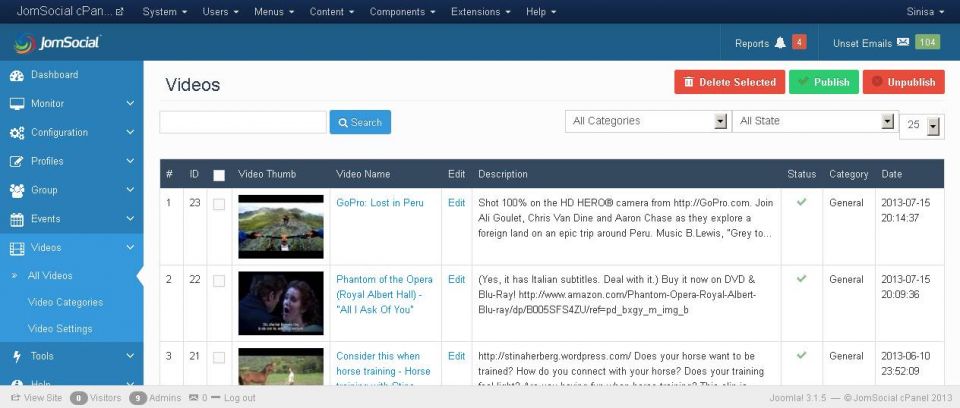Expand the Configuration sidebar chevron
The height and width of the screenshot is (408, 960).
(130, 132)
